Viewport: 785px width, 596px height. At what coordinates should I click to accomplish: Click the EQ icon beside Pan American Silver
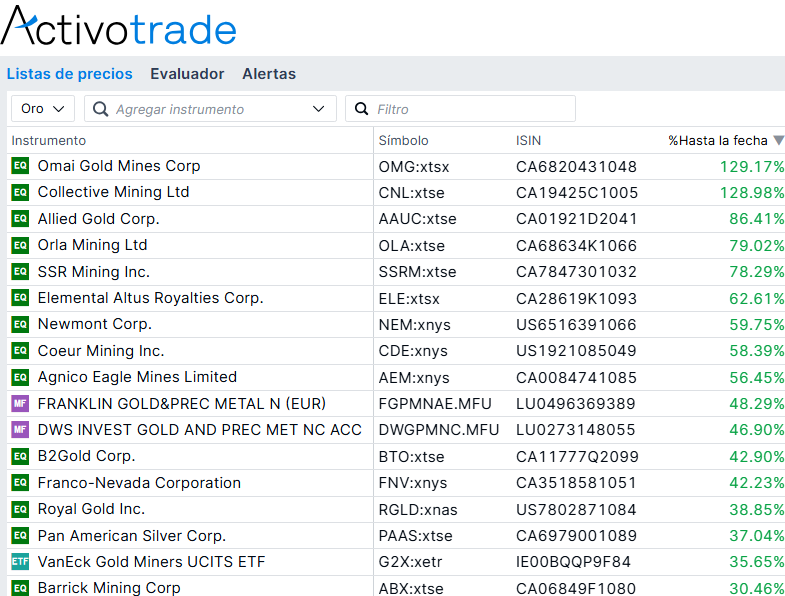pos(20,536)
